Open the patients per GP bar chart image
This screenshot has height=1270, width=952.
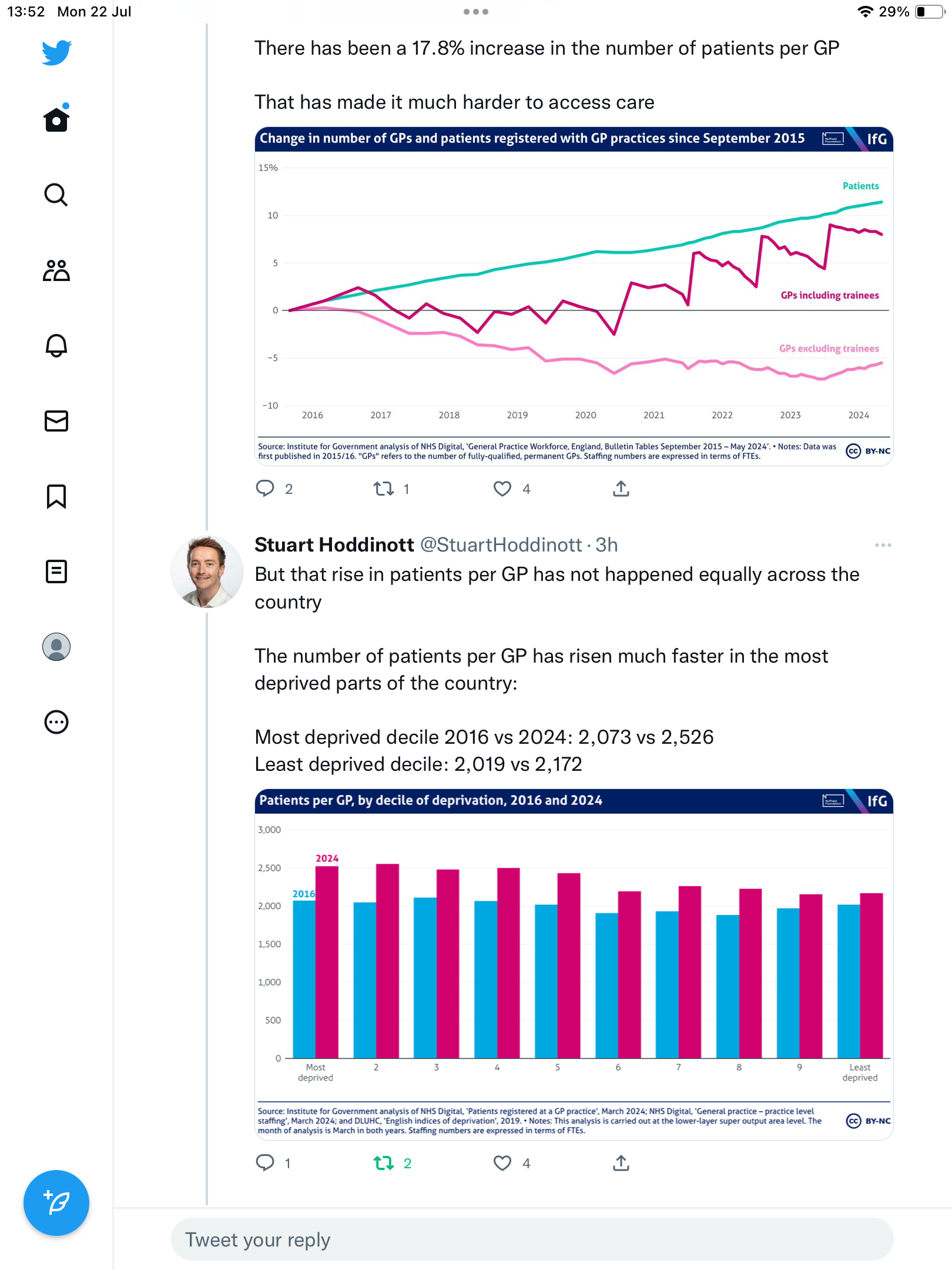[574, 964]
